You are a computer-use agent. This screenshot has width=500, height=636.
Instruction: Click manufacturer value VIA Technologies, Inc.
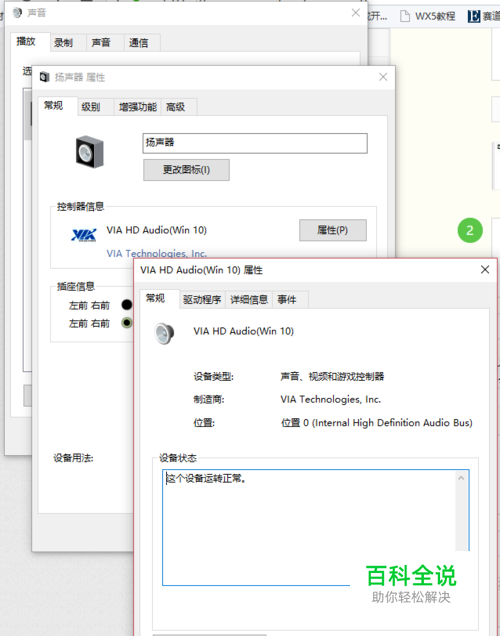330,400
